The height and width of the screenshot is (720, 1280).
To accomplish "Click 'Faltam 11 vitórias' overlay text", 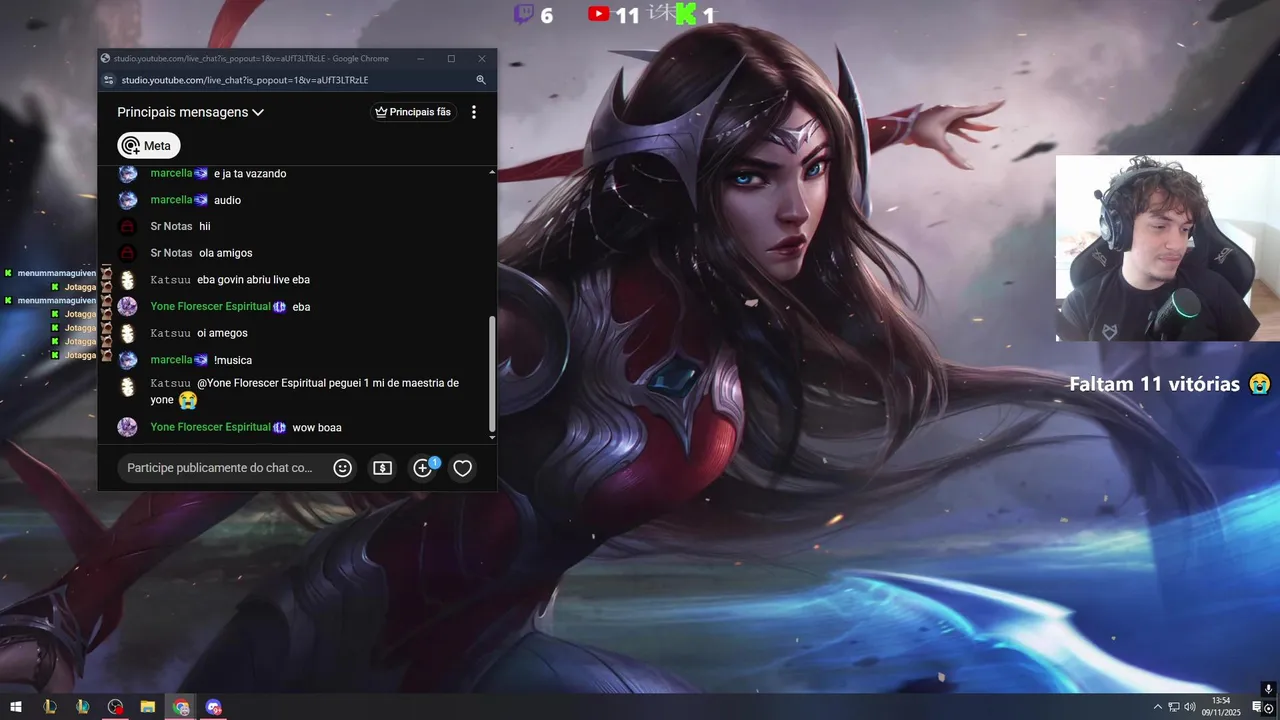I will tap(1154, 384).
